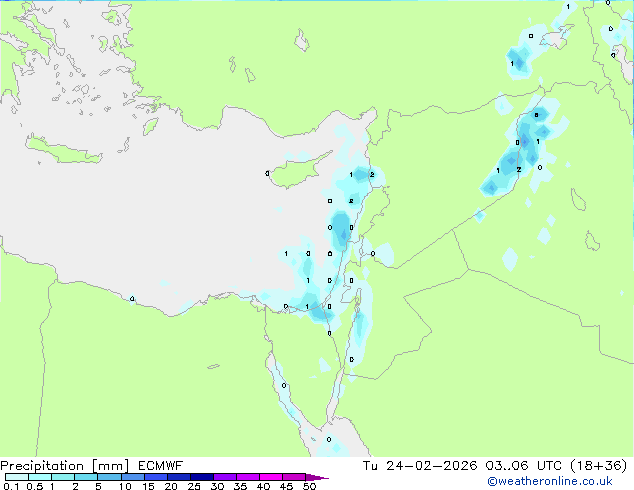Pick the 2–5 mm legend swatch

pos(86,477)
